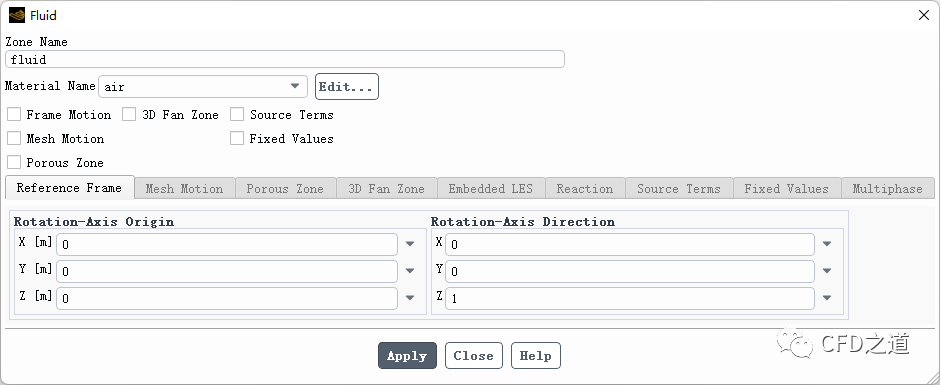Click the Apply button
This screenshot has width=940, height=385.
tap(407, 356)
